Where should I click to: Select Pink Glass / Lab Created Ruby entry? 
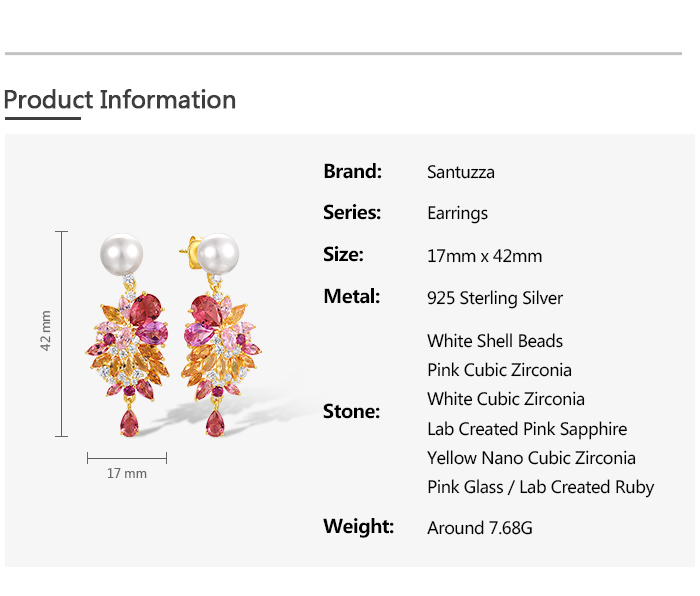point(540,487)
